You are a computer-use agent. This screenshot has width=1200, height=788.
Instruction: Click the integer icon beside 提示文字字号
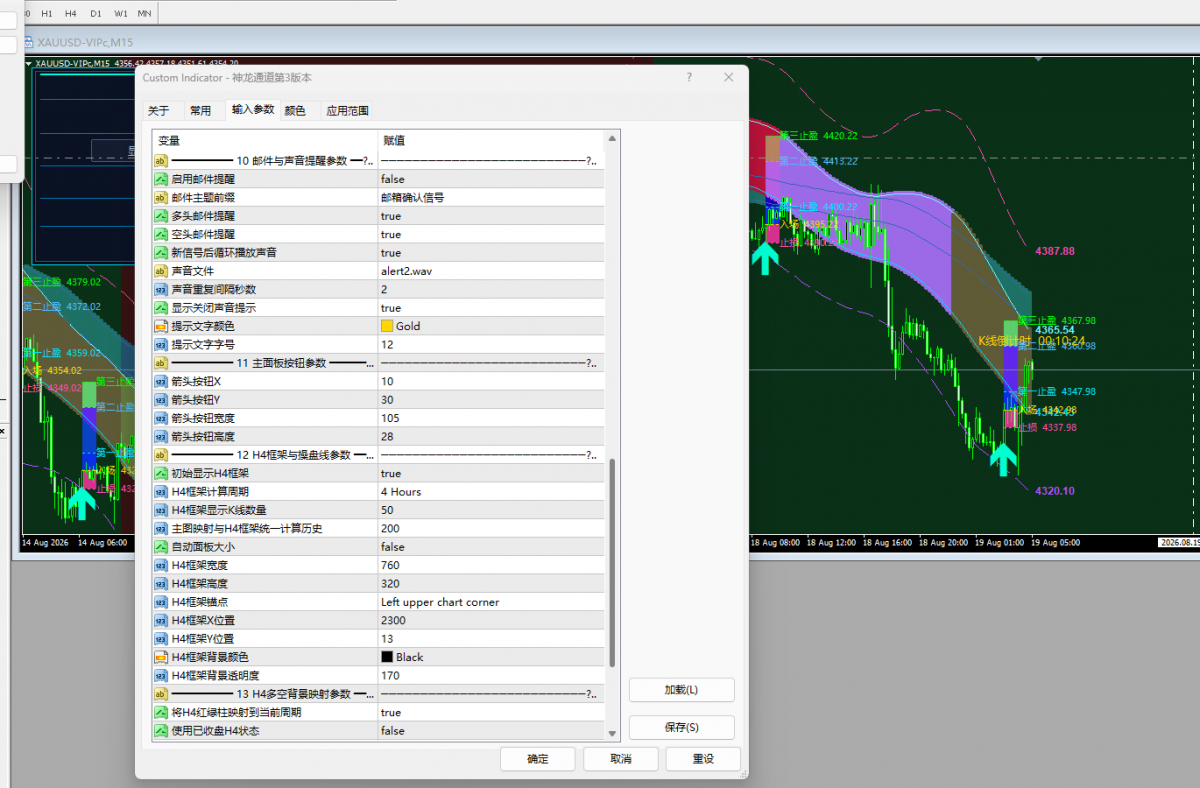161,345
